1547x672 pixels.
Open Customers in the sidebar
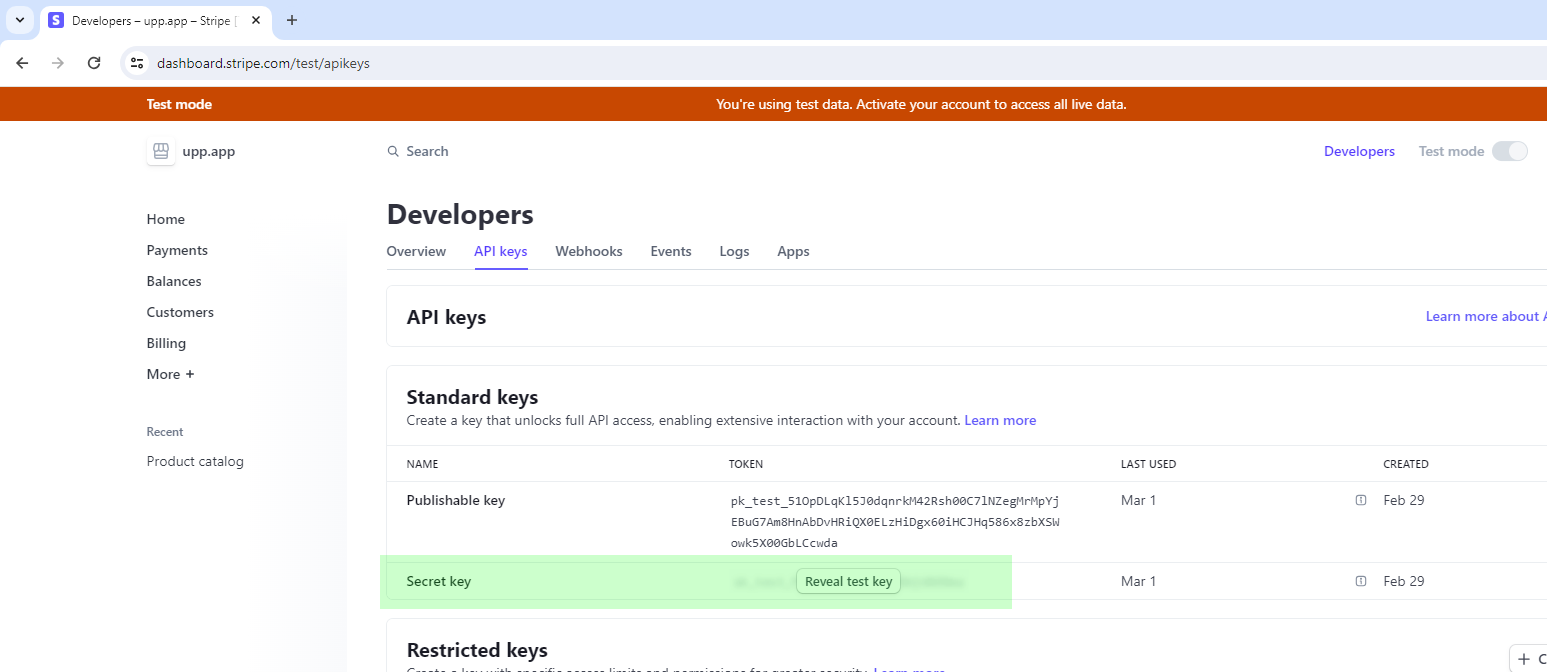(x=180, y=312)
